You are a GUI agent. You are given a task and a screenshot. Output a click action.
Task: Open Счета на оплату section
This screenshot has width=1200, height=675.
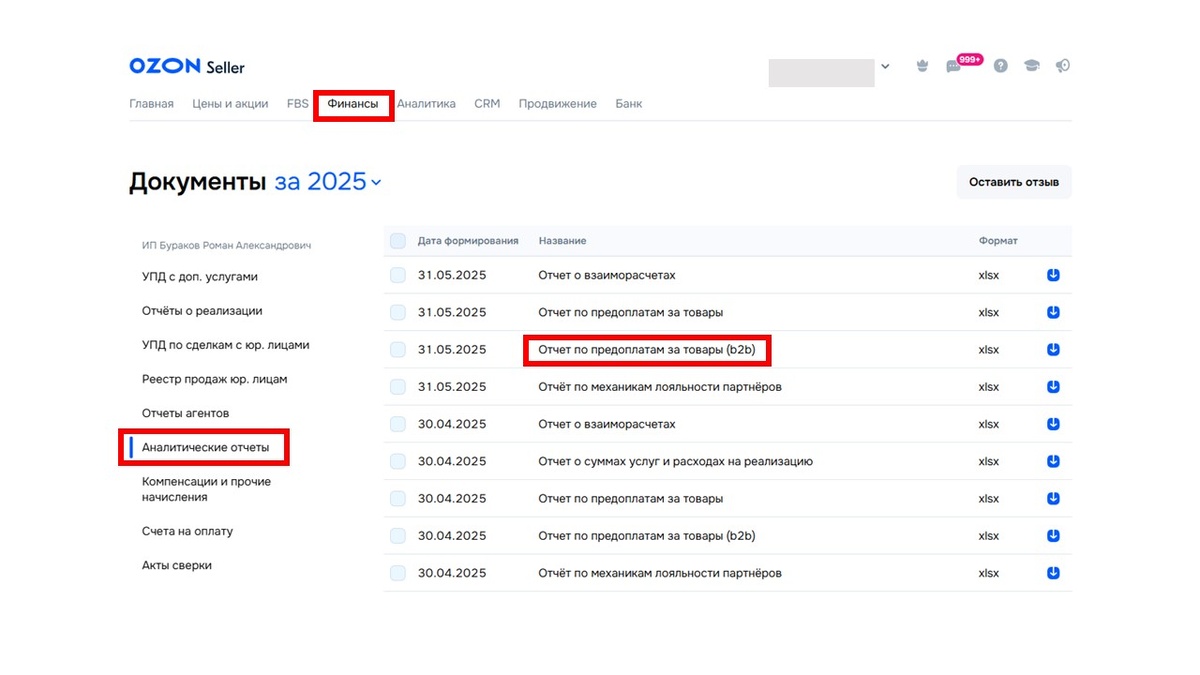187,531
